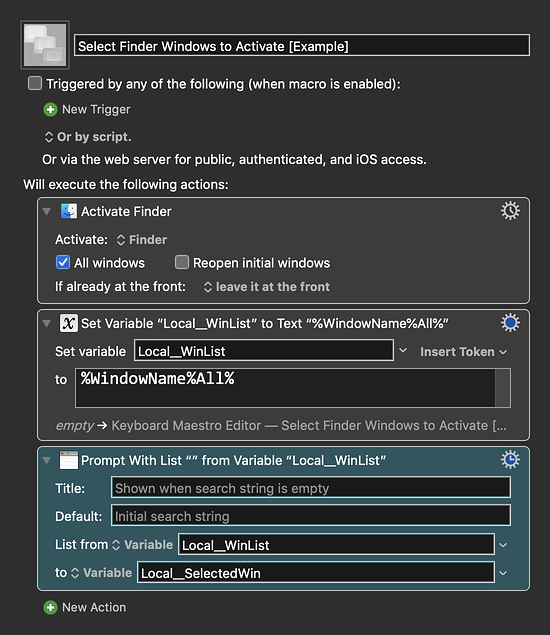Open the leave it at the front popup
This screenshot has height=635, width=550.
(x=267, y=287)
